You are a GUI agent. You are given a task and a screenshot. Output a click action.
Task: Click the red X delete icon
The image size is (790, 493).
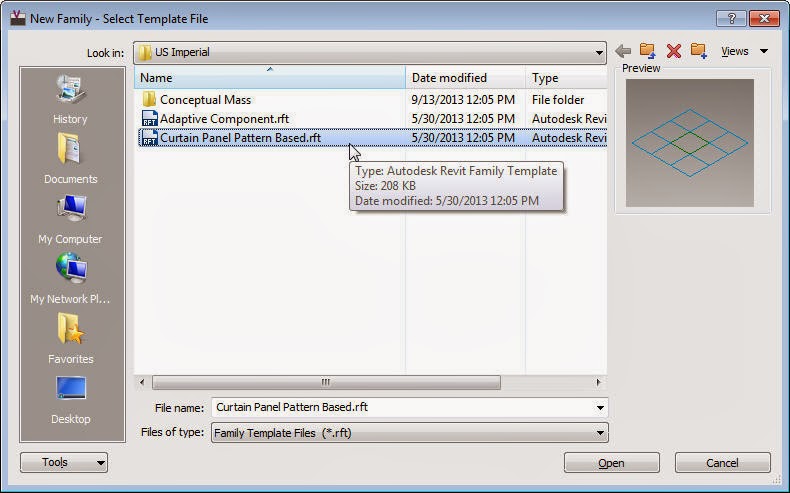click(x=674, y=51)
